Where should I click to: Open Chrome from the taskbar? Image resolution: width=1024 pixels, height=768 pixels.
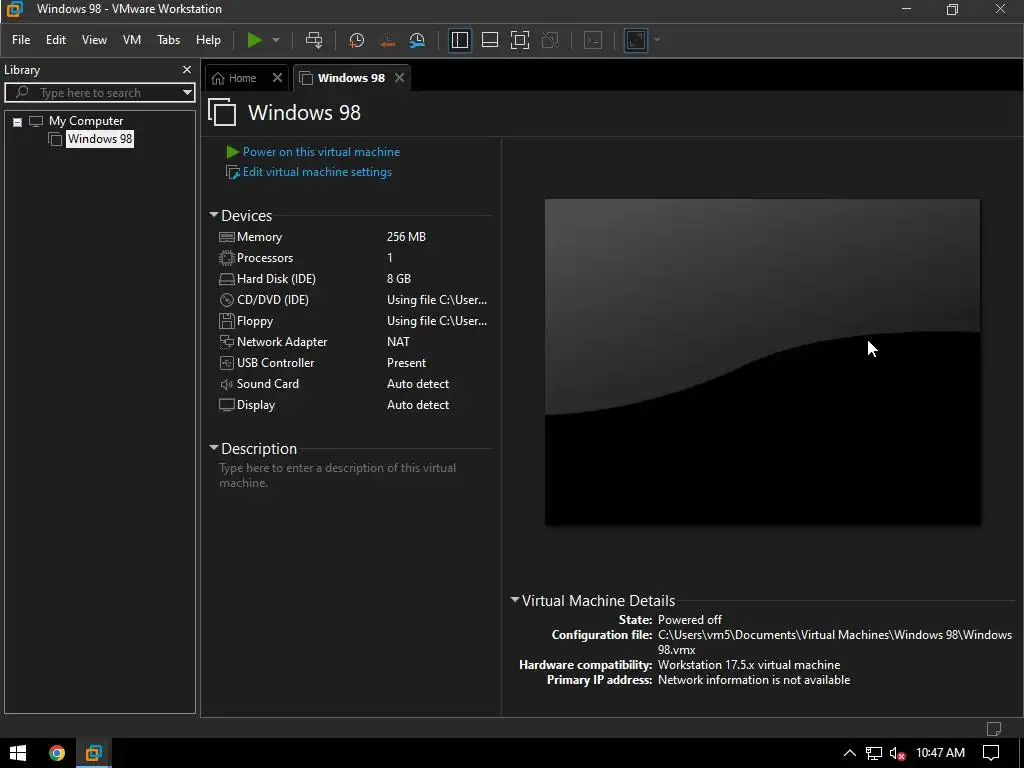[x=57, y=753]
